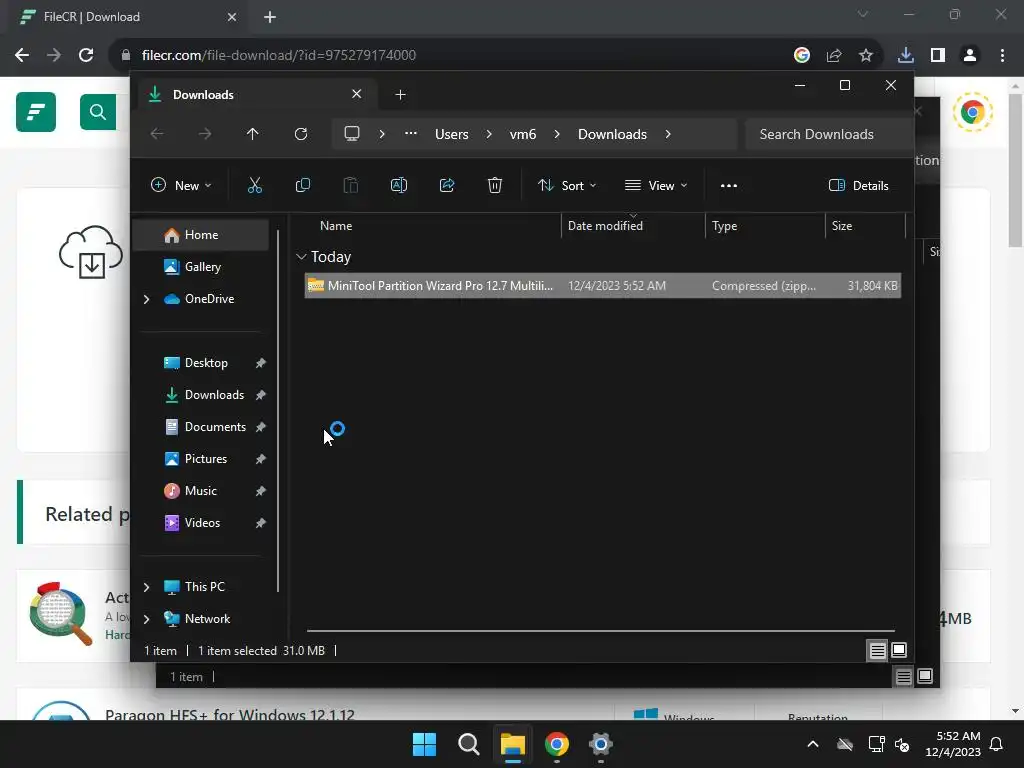Open Pictures in the navigation pane
The height and width of the screenshot is (768, 1024).
tap(206, 458)
